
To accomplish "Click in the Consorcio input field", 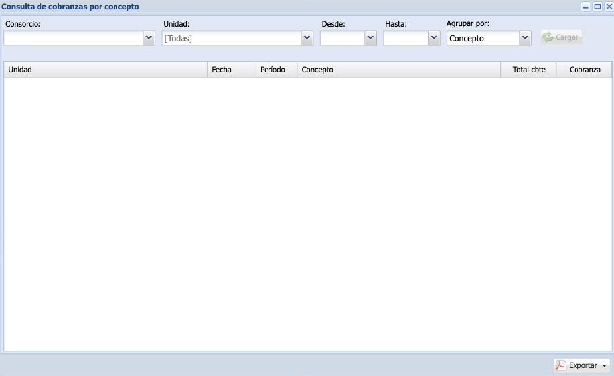I will pyautogui.click(x=74, y=38).
